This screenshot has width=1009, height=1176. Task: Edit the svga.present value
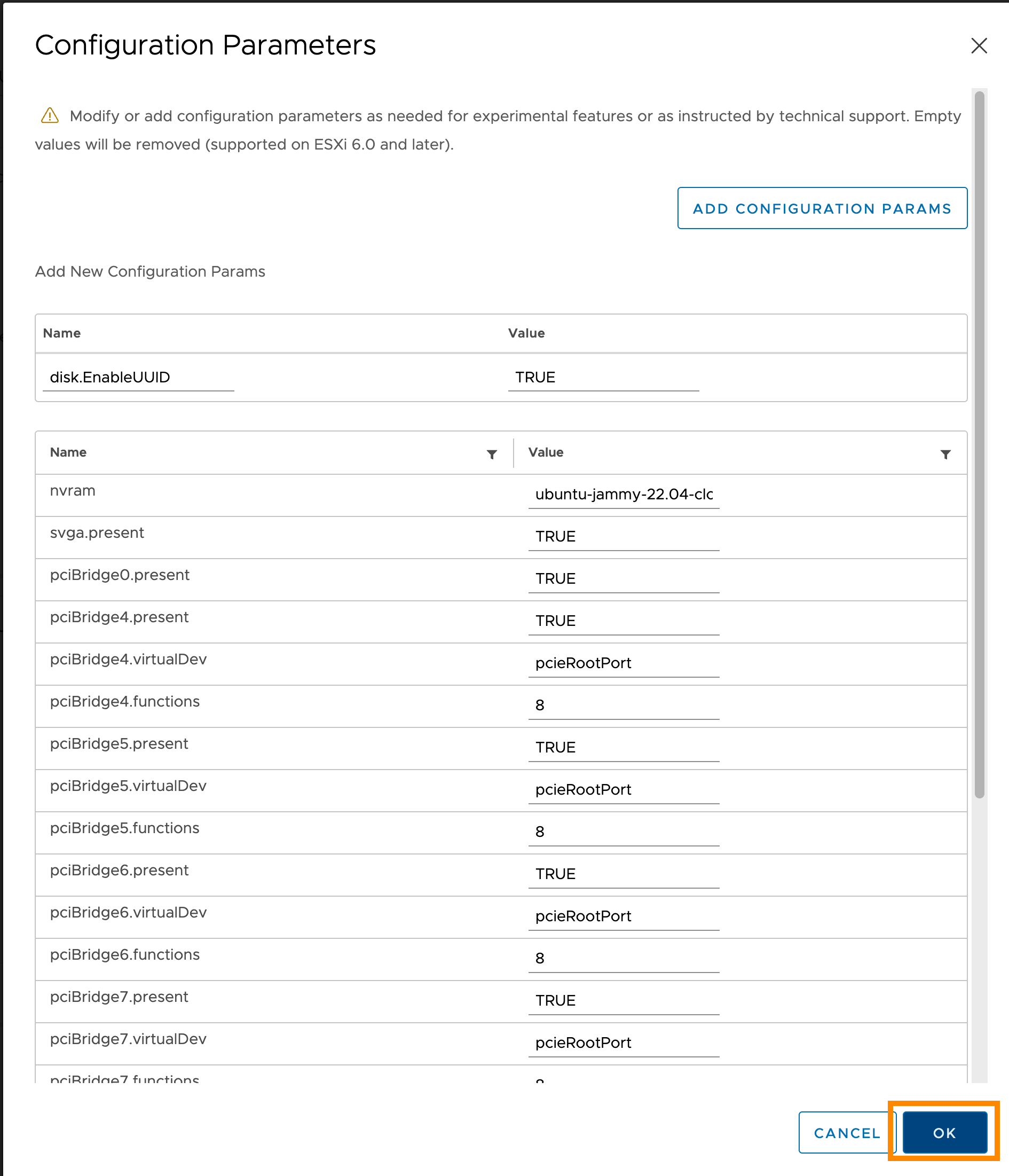(624, 536)
